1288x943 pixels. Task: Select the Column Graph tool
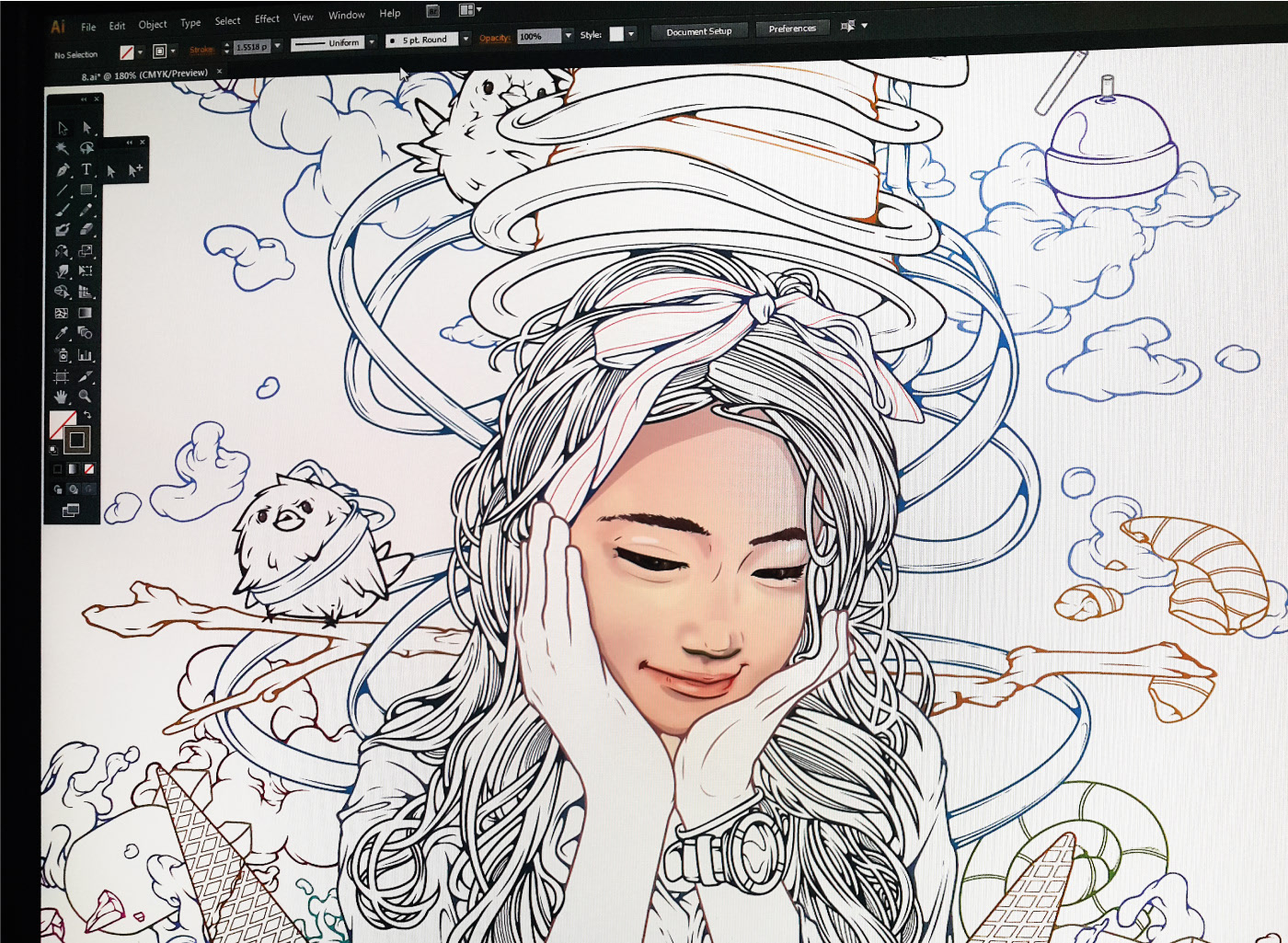(86, 355)
